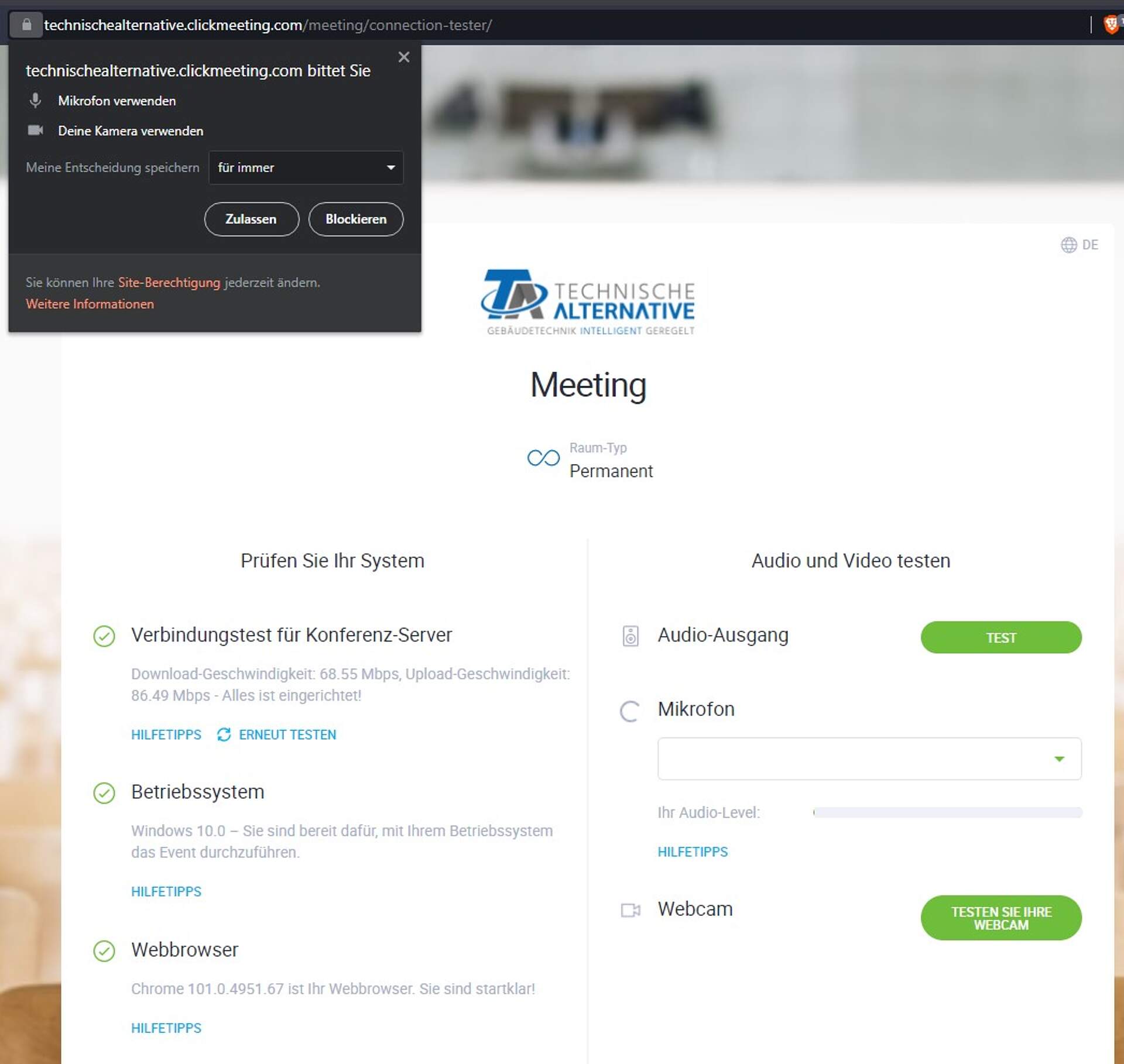Click the green check next to Betriebssystem
This screenshot has width=1124, height=1064.
click(x=104, y=793)
